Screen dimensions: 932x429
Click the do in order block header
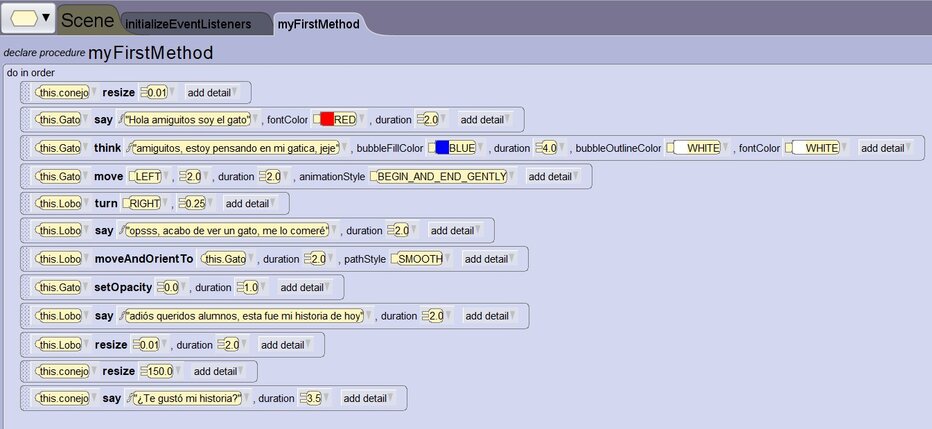(31, 73)
